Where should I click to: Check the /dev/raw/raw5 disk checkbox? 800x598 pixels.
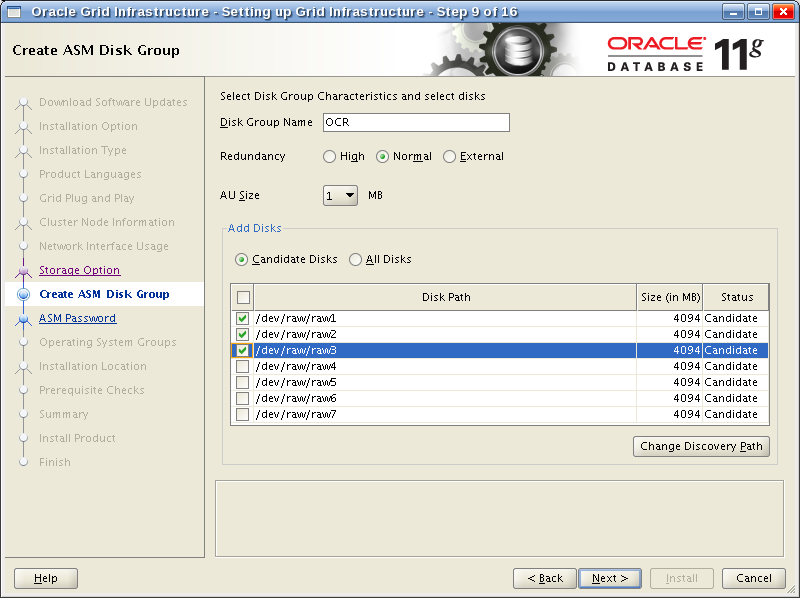(242, 382)
